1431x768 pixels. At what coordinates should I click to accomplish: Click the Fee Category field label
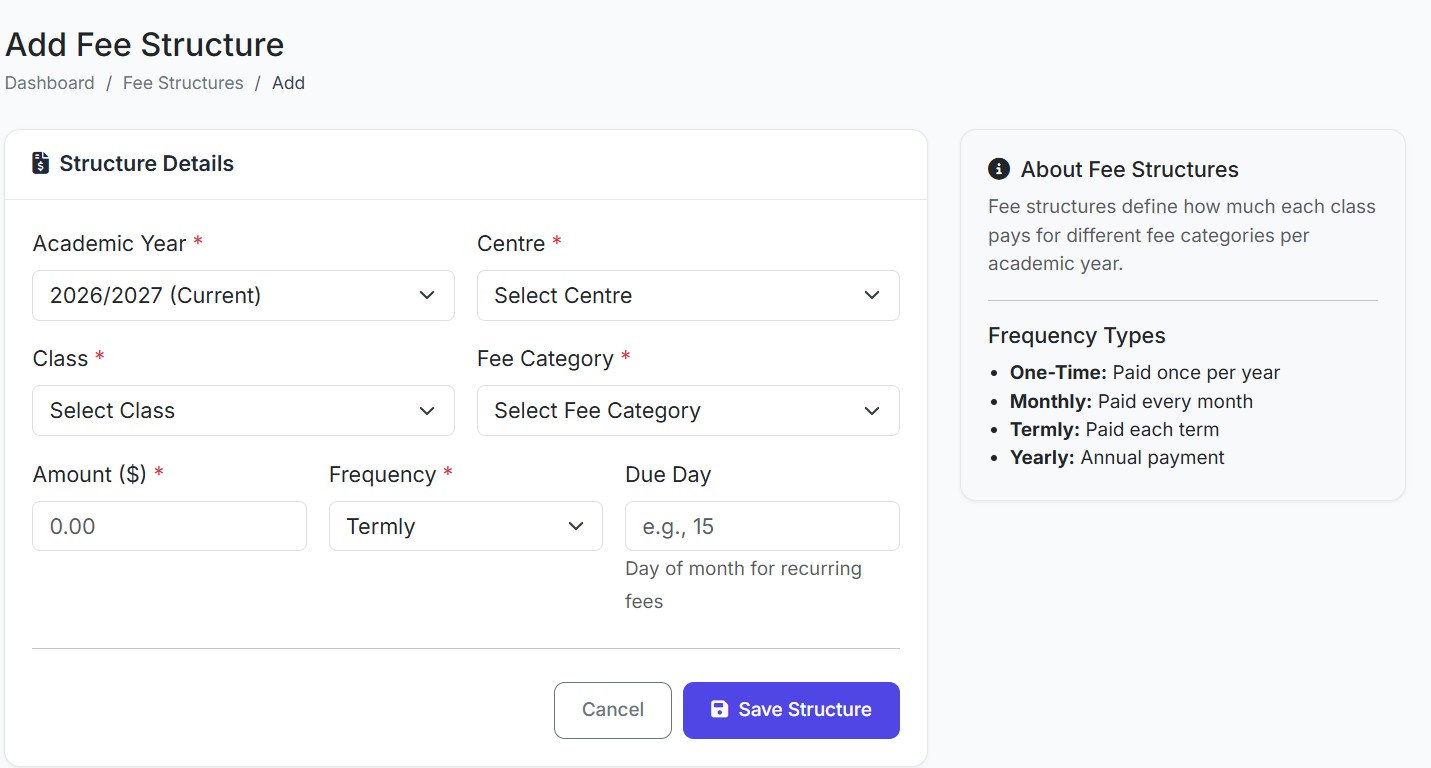(x=545, y=358)
